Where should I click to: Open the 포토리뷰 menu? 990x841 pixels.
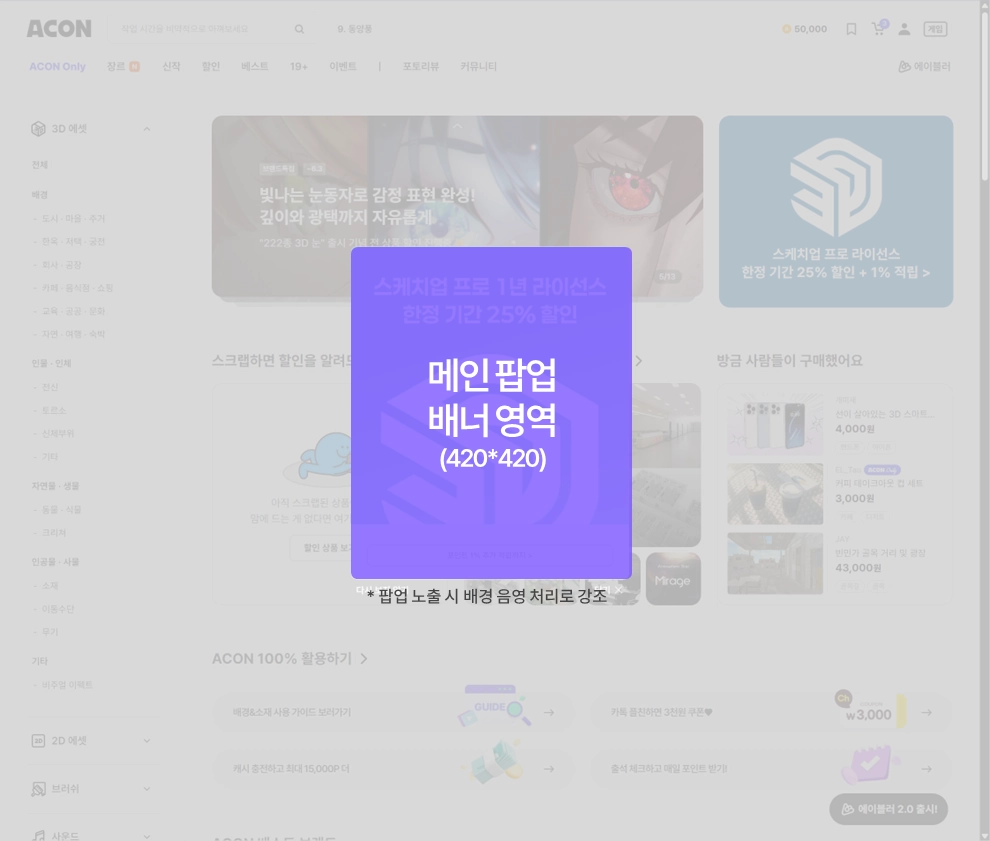[420, 66]
